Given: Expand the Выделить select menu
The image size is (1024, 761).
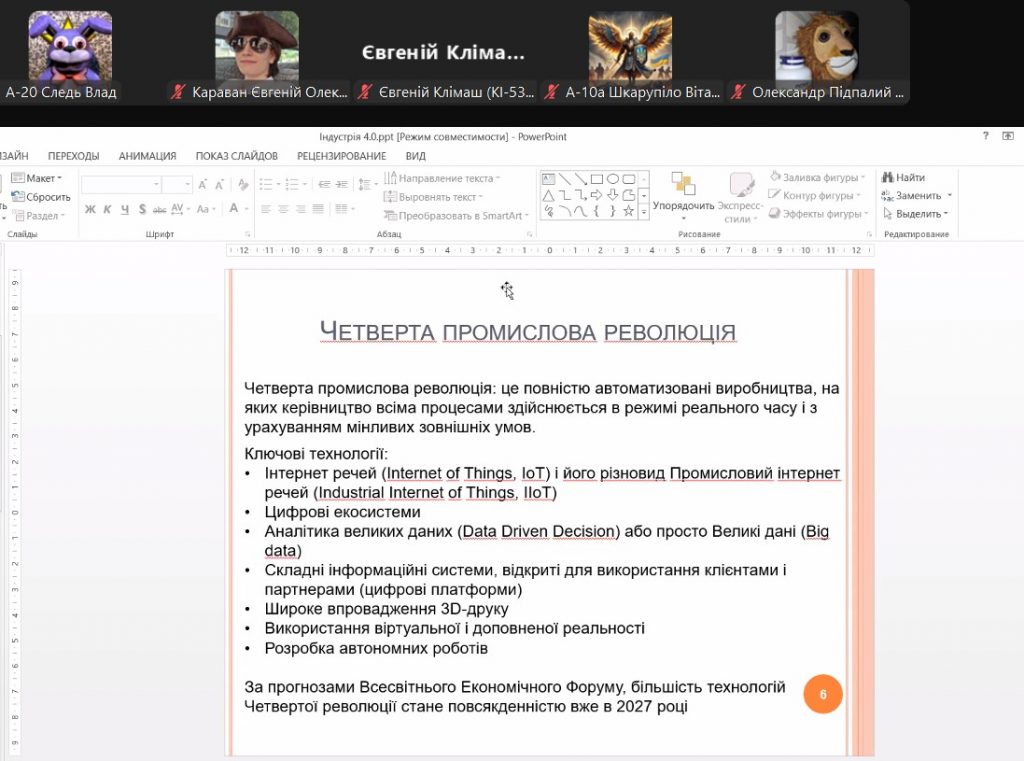Looking at the screenshot, I should point(916,214).
